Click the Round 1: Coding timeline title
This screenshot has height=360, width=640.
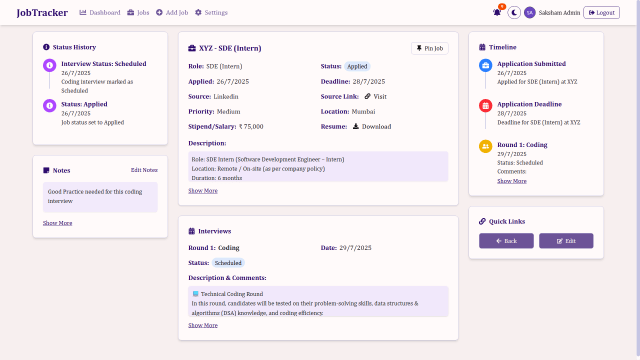[522, 144]
